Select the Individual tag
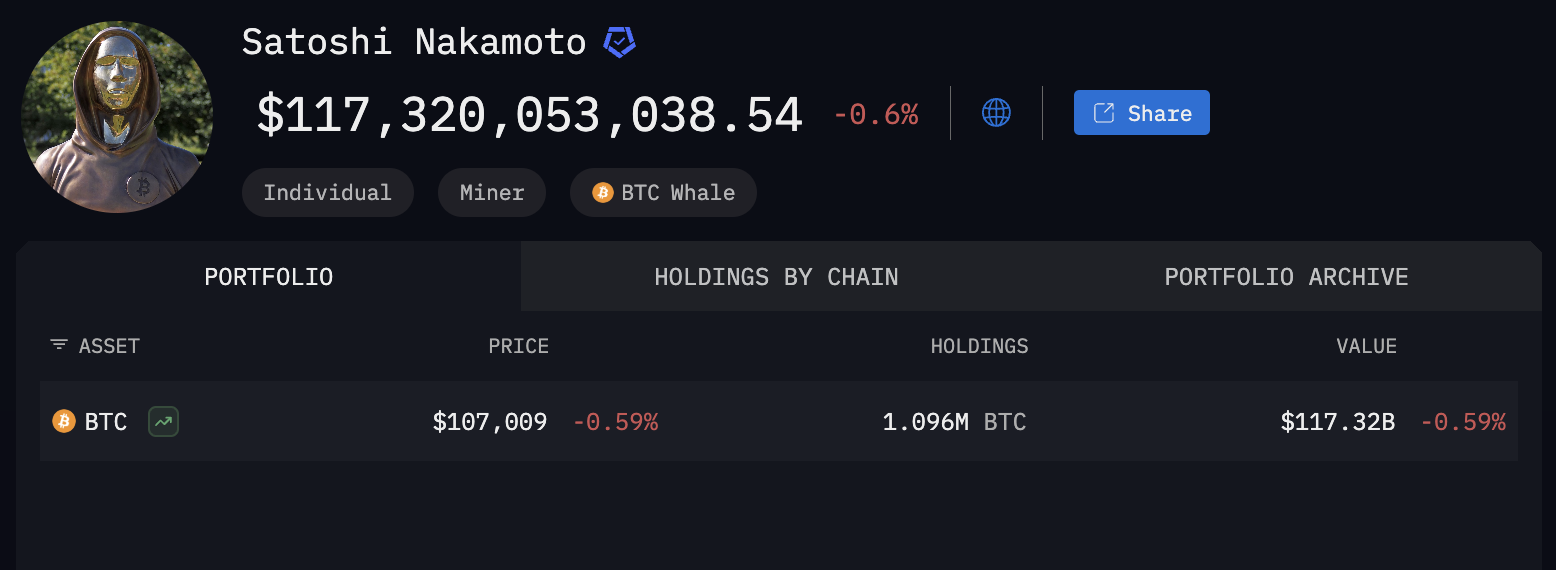This screenshot has height=570, width=1556. pyautogui.click(x=328, y=193)
